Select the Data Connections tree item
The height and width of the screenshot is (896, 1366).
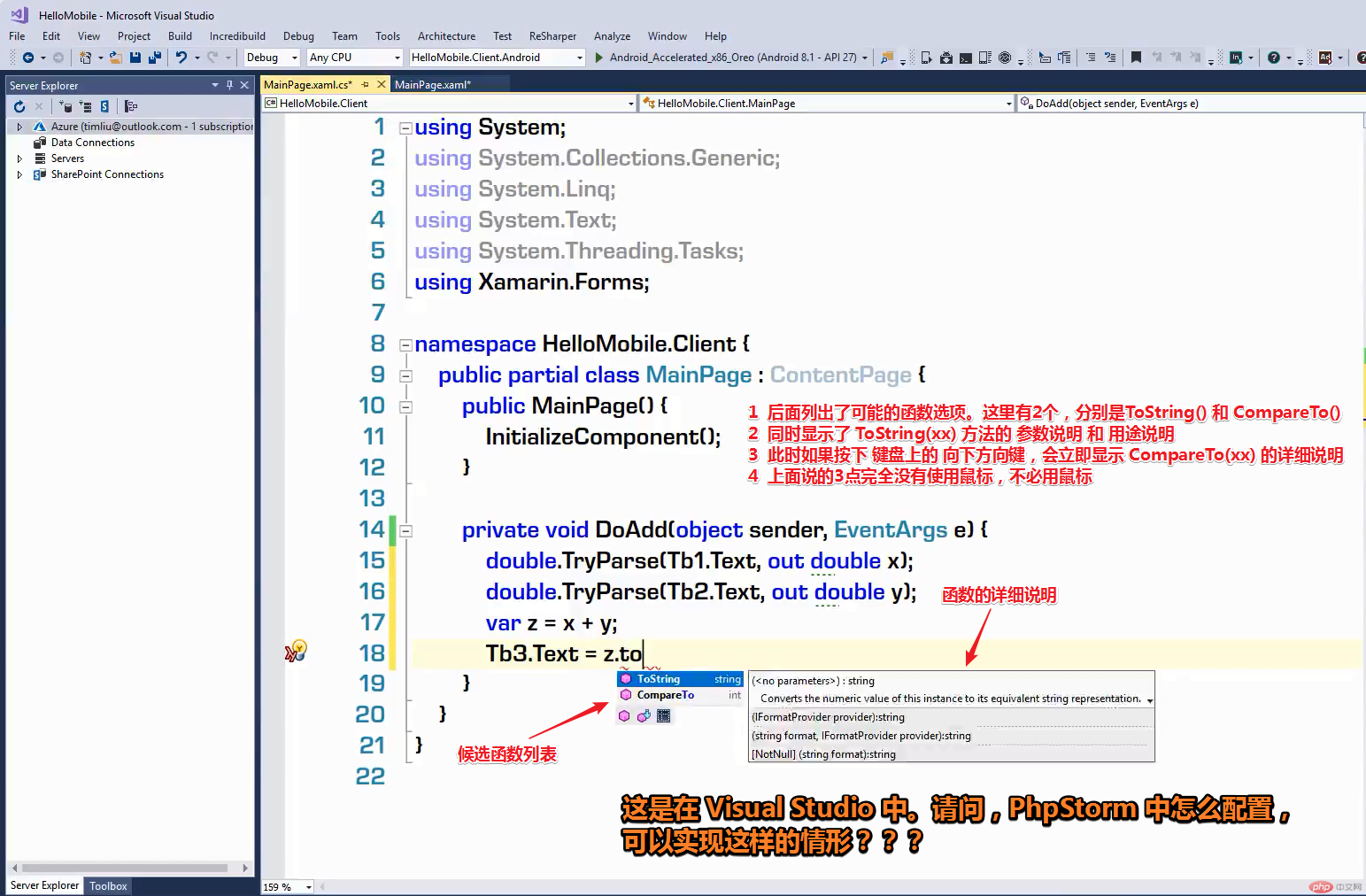click(93, 143)
